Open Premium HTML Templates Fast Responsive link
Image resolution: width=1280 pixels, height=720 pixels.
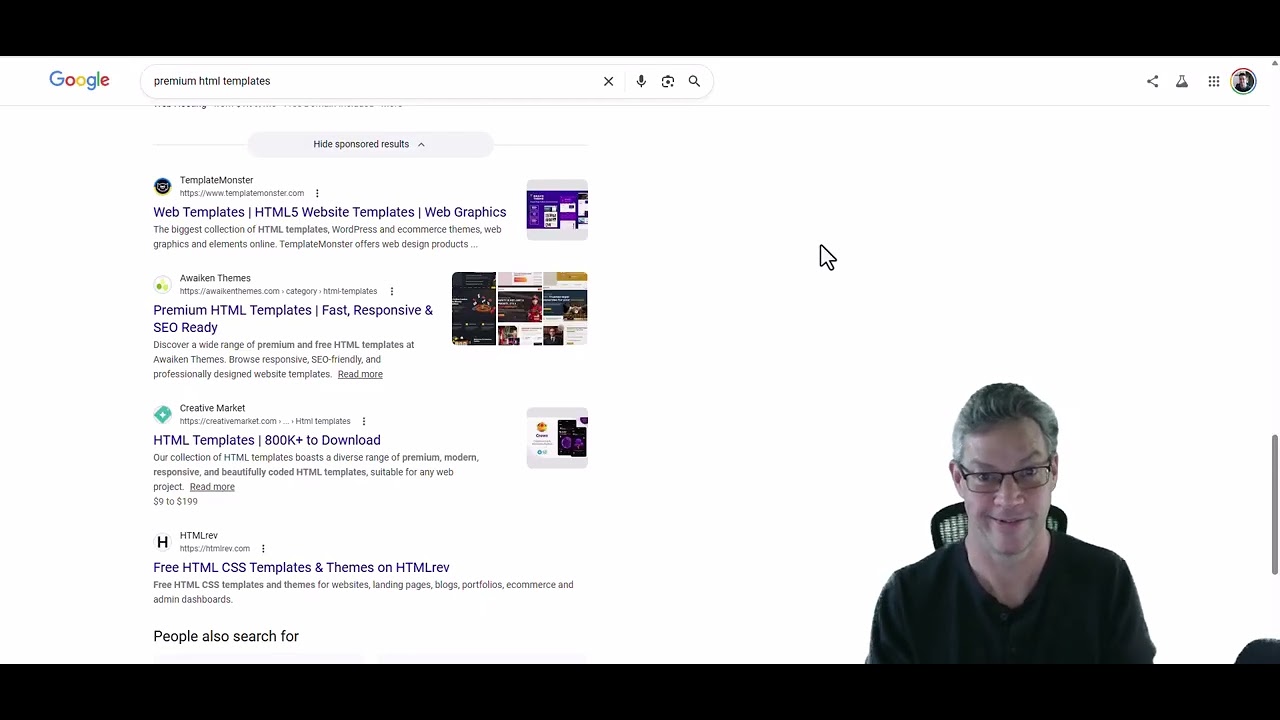293,318
